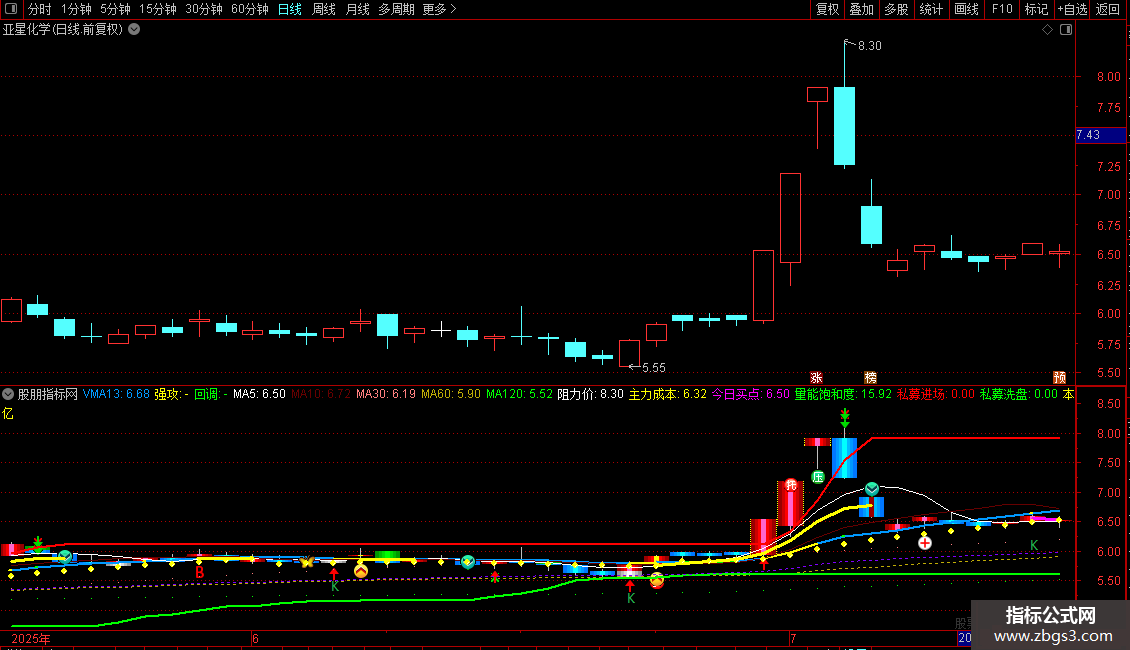Expand the 更多 periods menu

tap(440, 9)
